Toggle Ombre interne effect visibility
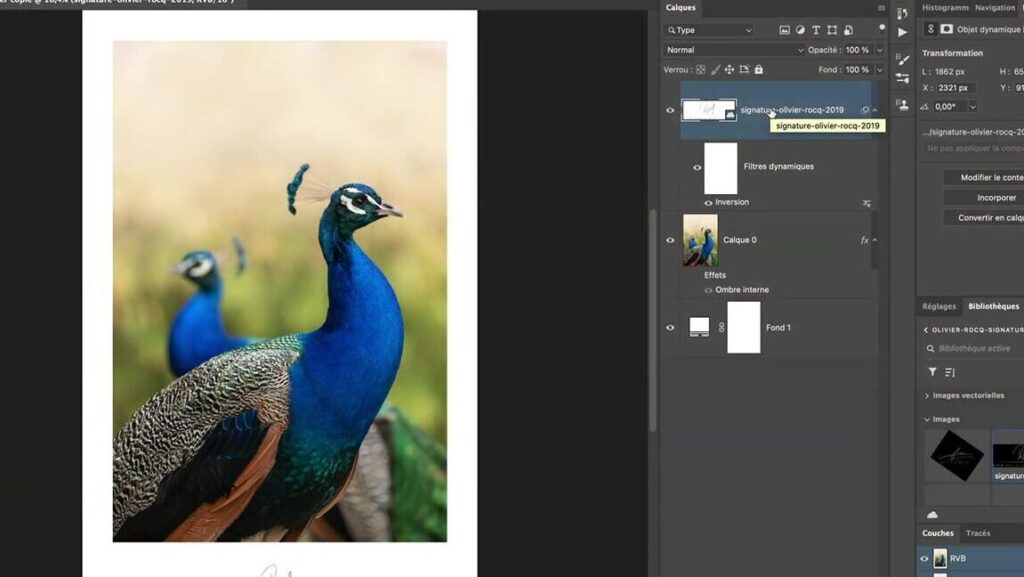 (709, 290)
